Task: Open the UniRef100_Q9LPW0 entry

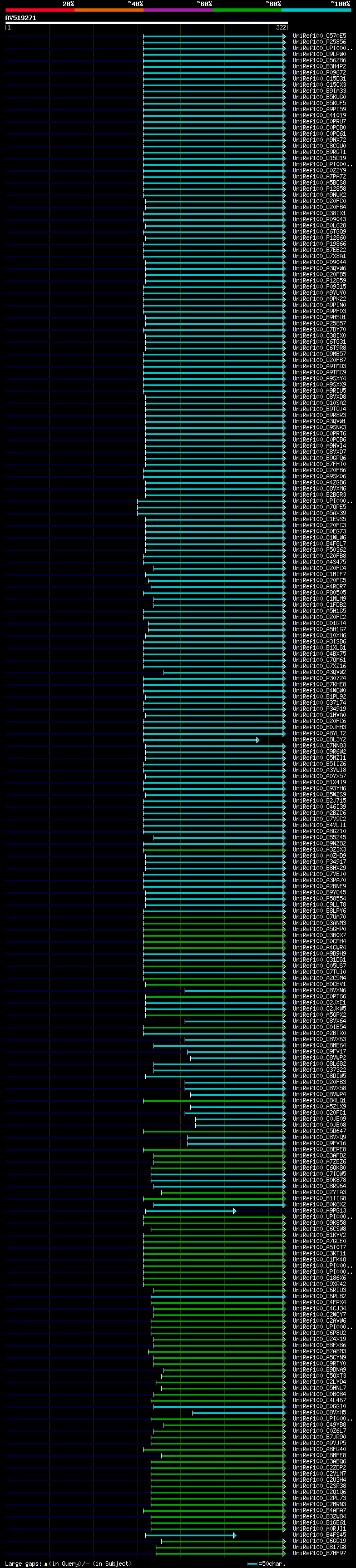Action: coord(319,54)
